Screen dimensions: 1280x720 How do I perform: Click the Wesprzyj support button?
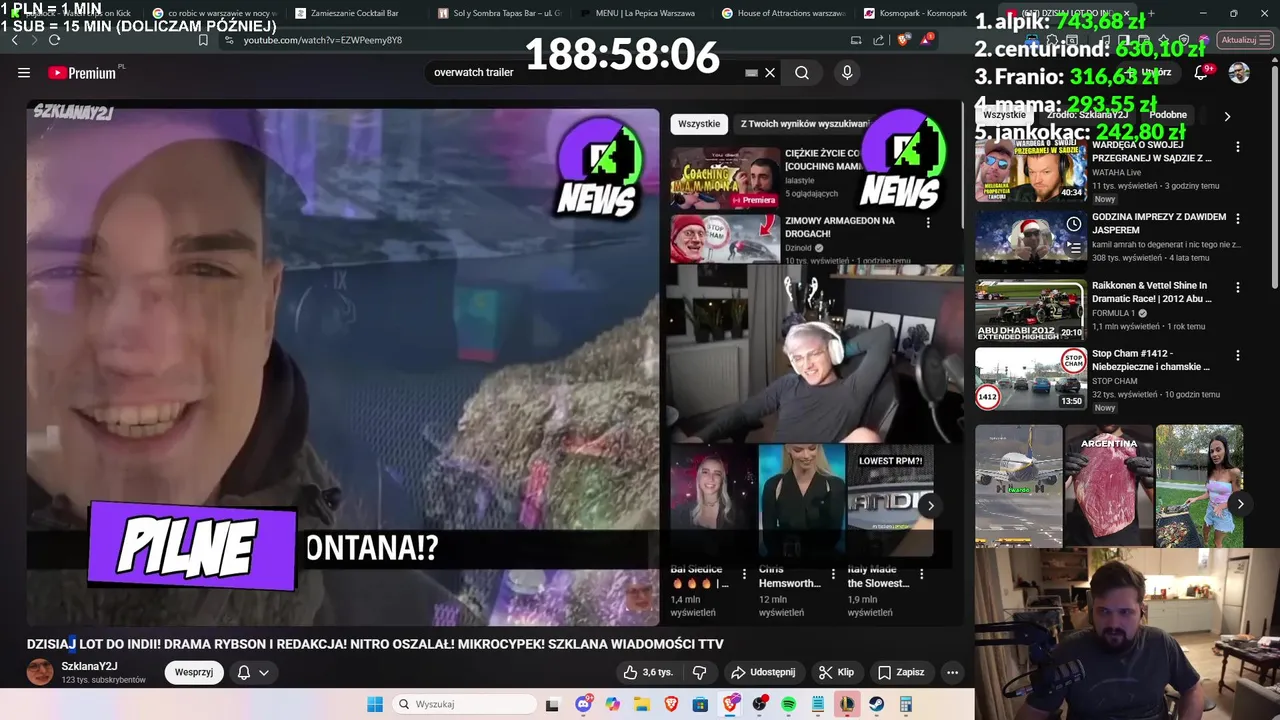tap(194, 672)
